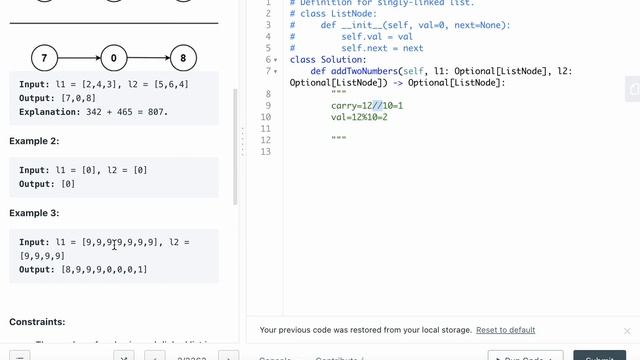Click 'Input: l1 = [2,4,3], l2 = [5,6,4]'
Viewport: 640px width, 360px height.
tap(104, 84)
